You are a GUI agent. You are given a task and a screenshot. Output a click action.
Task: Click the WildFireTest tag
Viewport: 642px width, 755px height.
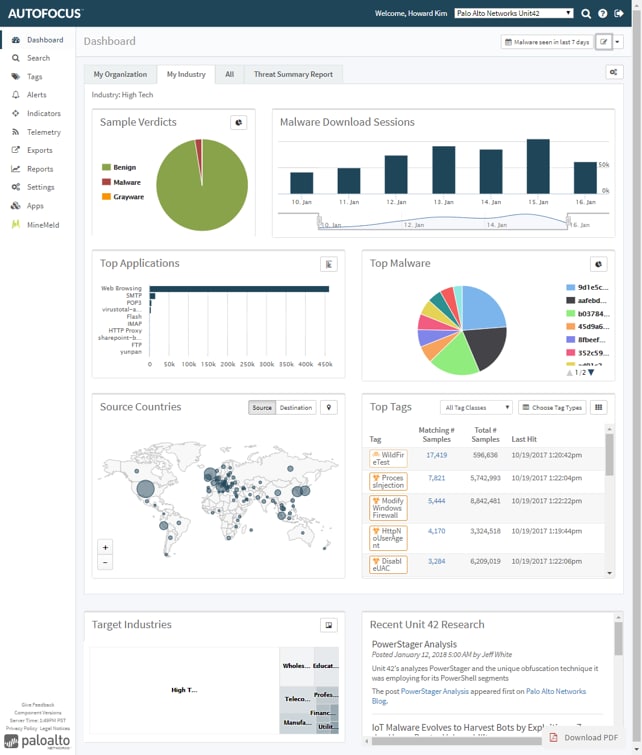(388, 459)
